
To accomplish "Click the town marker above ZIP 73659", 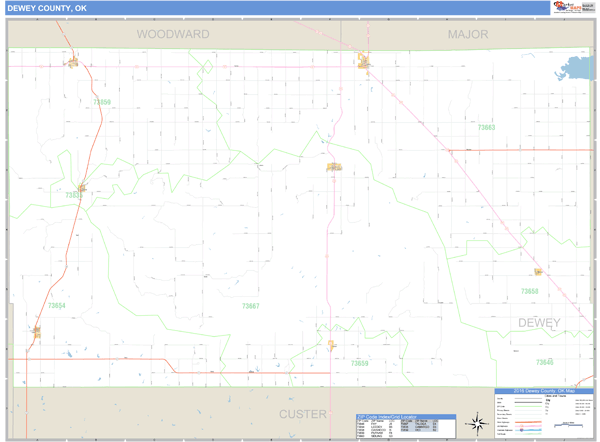I will [x=331, y=345].
